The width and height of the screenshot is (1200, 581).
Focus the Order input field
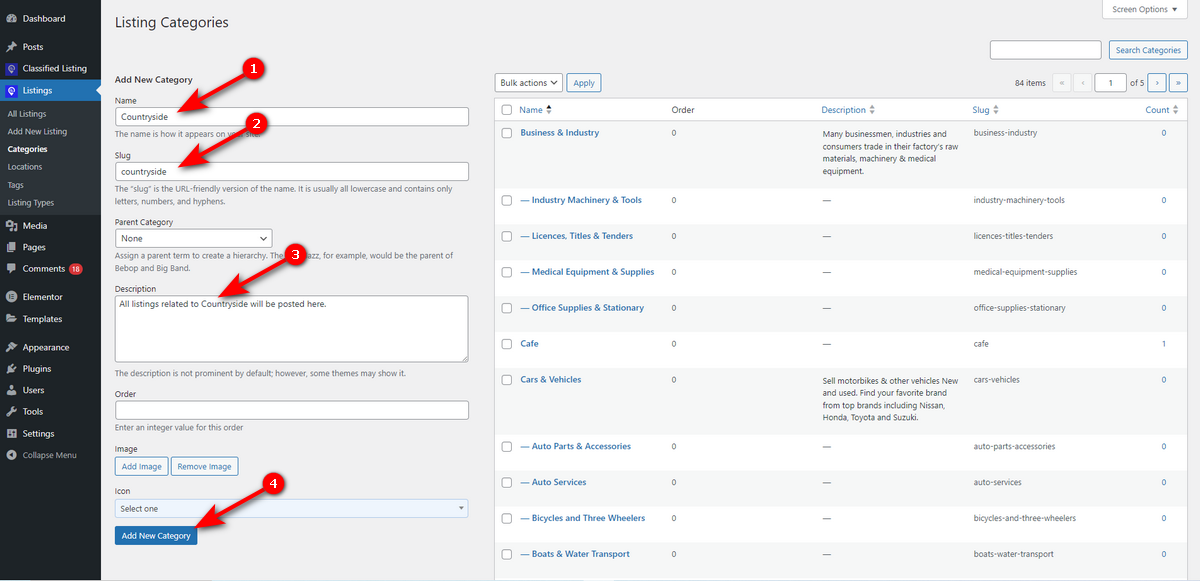tap(292, 410)
